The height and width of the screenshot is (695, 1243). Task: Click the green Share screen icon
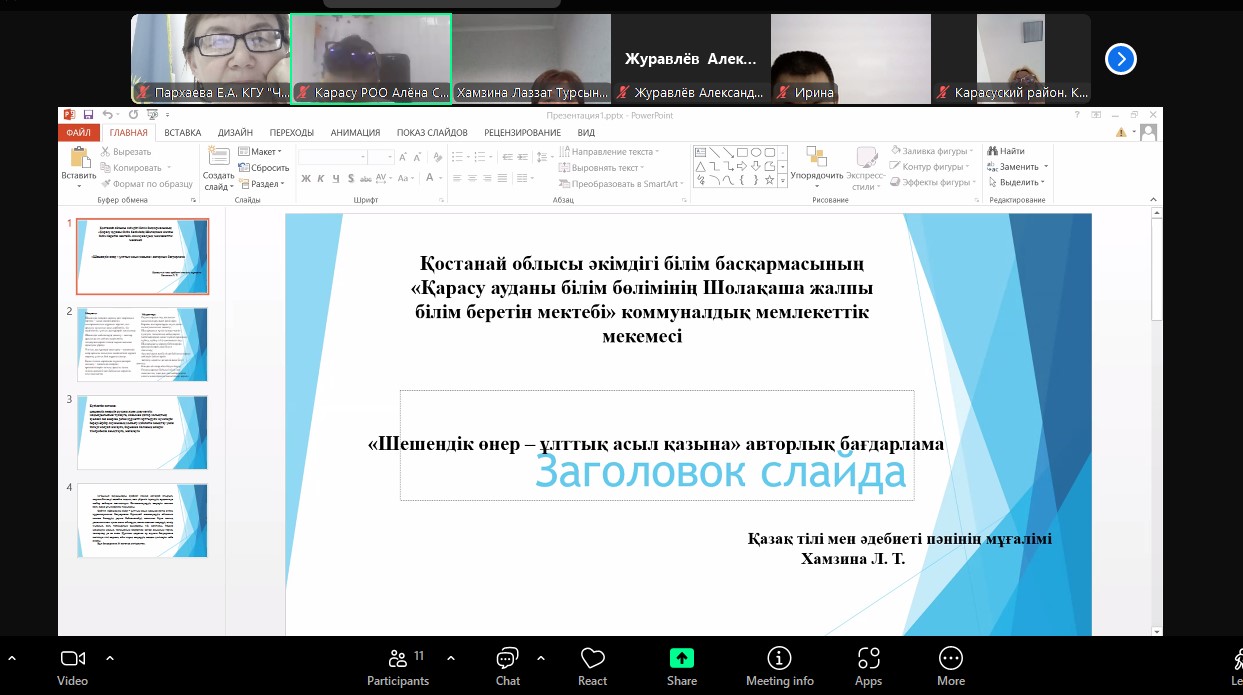[x=681, y=658]
